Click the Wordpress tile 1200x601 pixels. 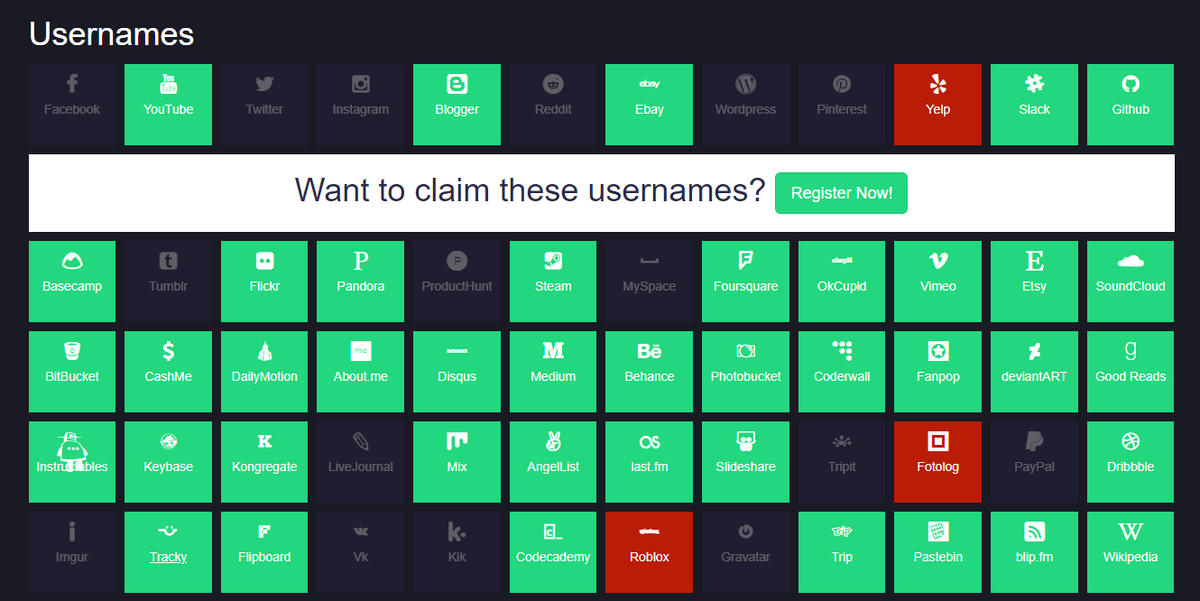click(x=745, y=105)
